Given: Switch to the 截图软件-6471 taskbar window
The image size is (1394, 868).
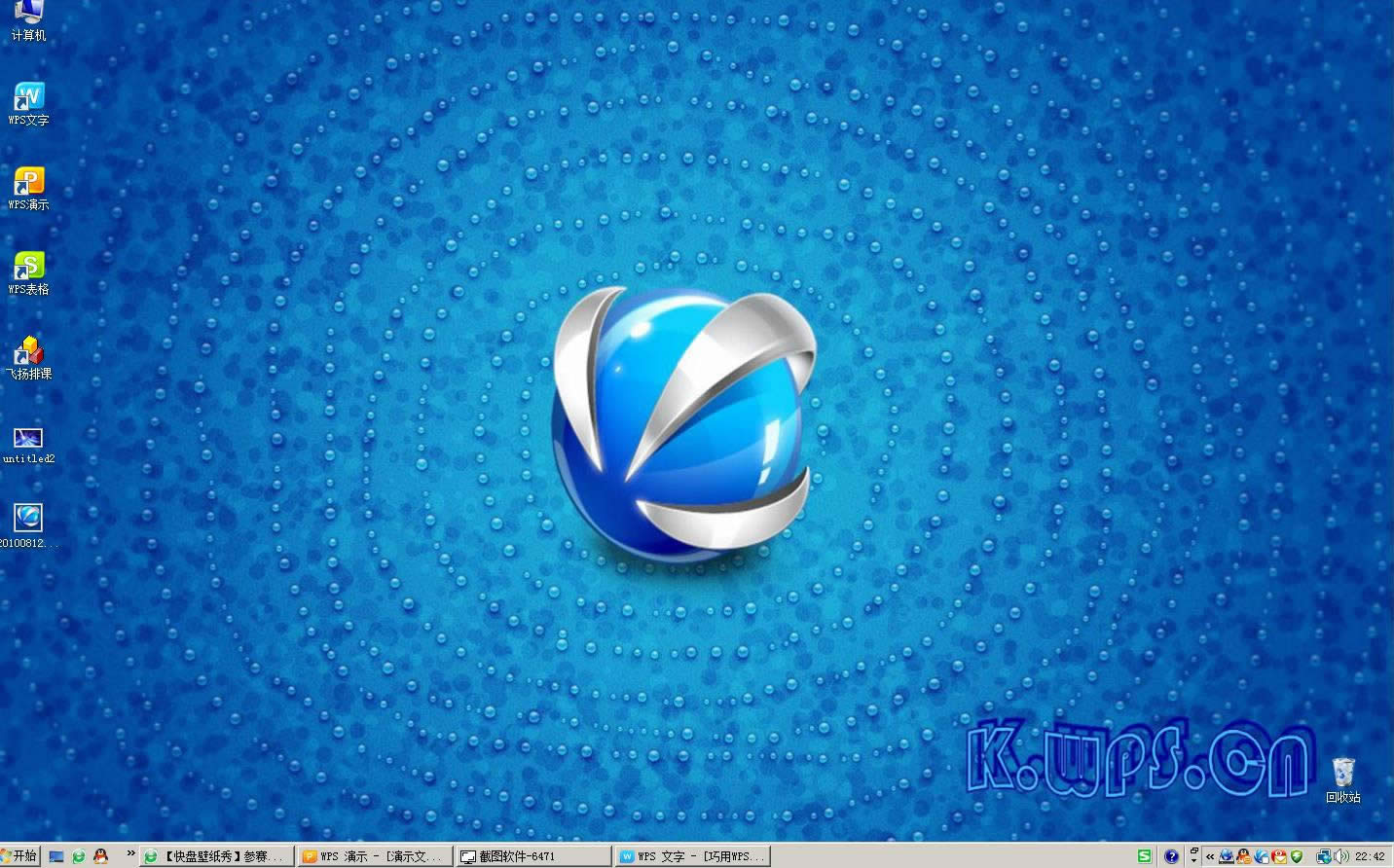Looking at the screenshot, I should pyautogui.click(x=533, y=856).
